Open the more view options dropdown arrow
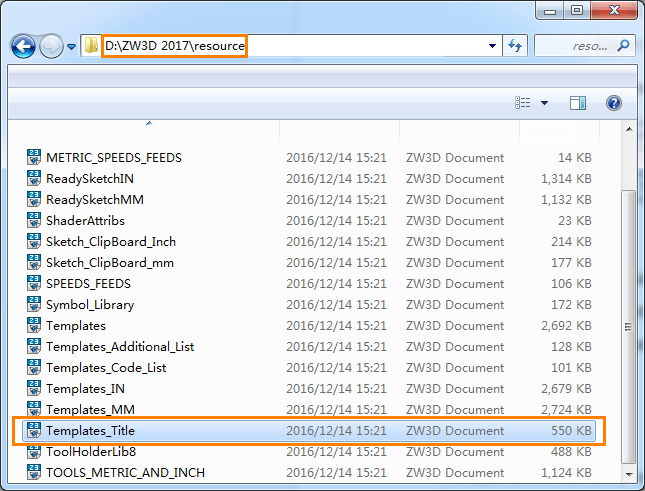 click(544, 103)
